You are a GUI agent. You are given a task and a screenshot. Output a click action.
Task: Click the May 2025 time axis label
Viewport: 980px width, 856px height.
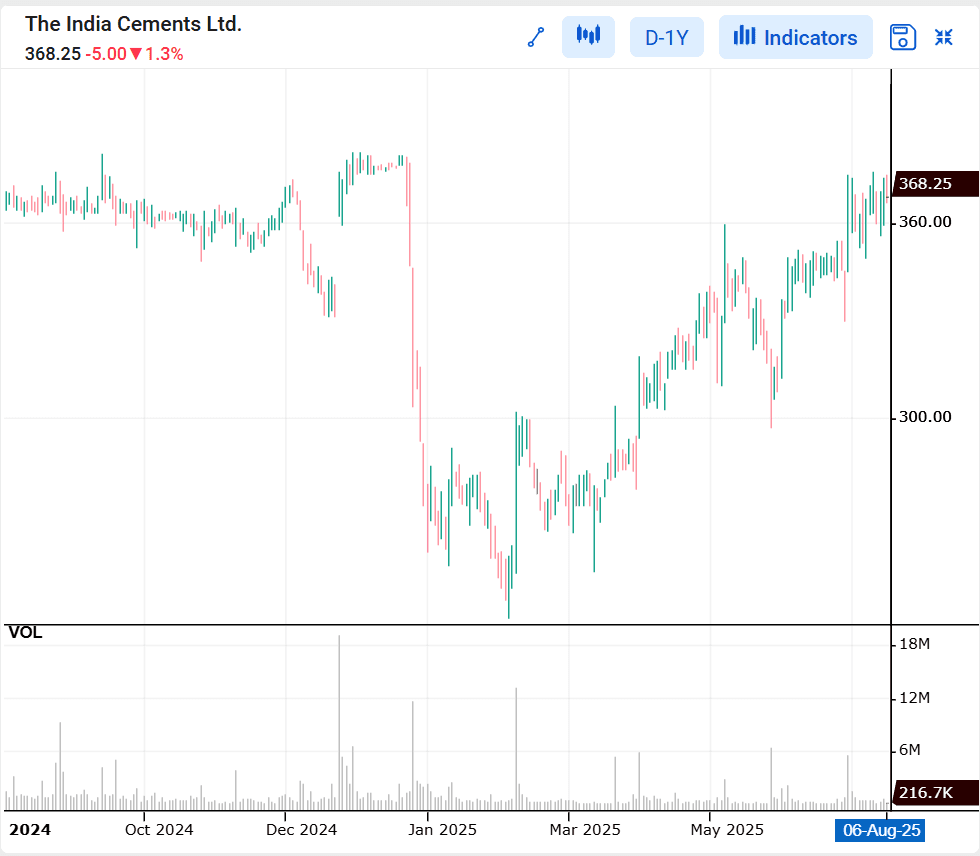point(727,830)
